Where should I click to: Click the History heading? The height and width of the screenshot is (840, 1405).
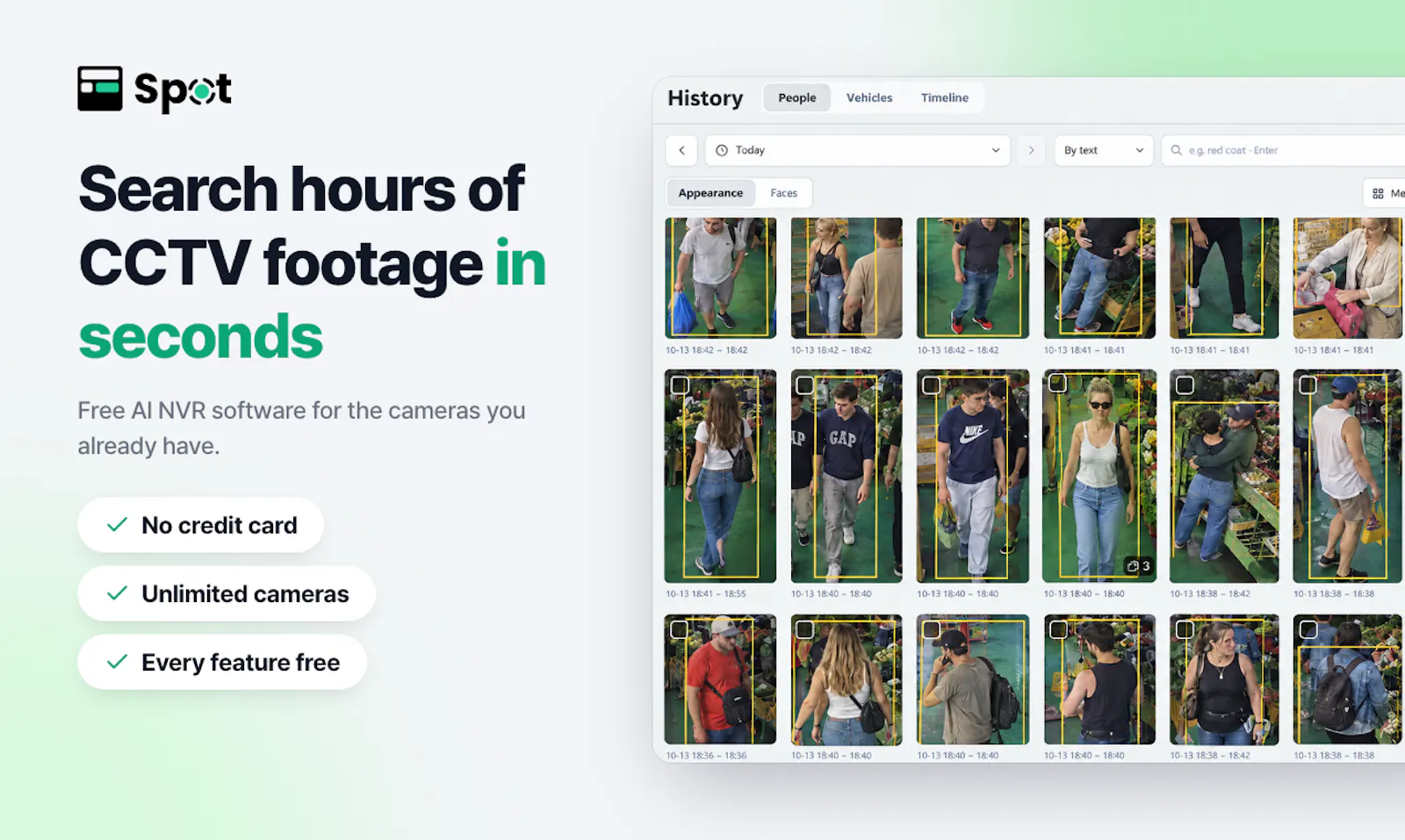(705, 98)
